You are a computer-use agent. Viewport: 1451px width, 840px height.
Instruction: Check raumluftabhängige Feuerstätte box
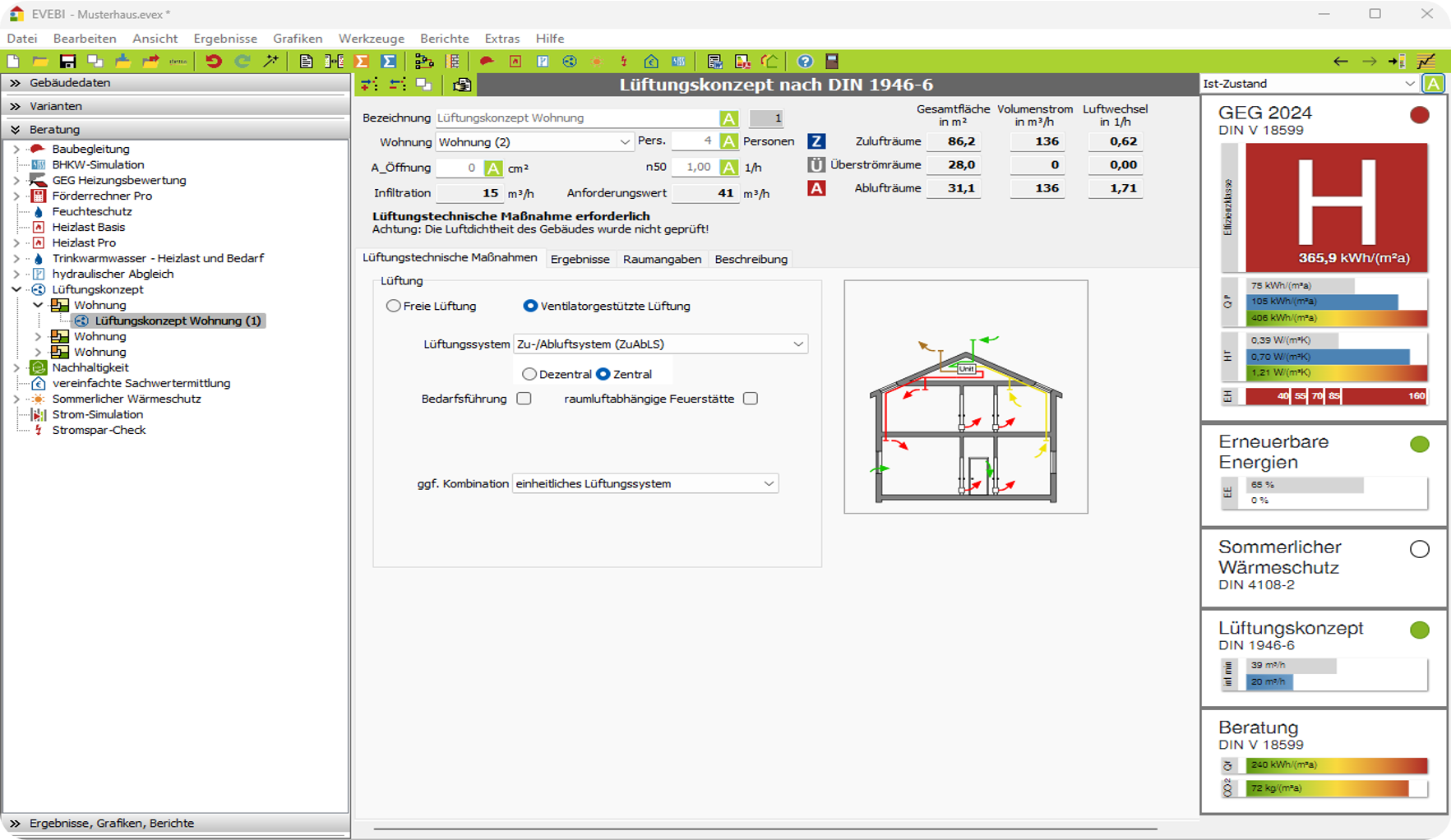[x=751, y=399]
